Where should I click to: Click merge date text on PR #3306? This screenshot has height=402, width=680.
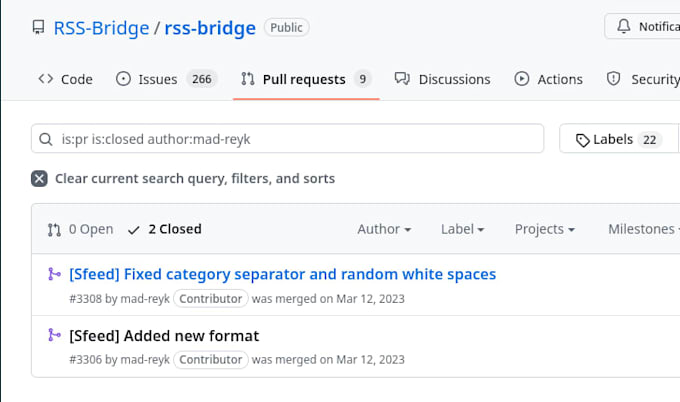click(328, 360)
